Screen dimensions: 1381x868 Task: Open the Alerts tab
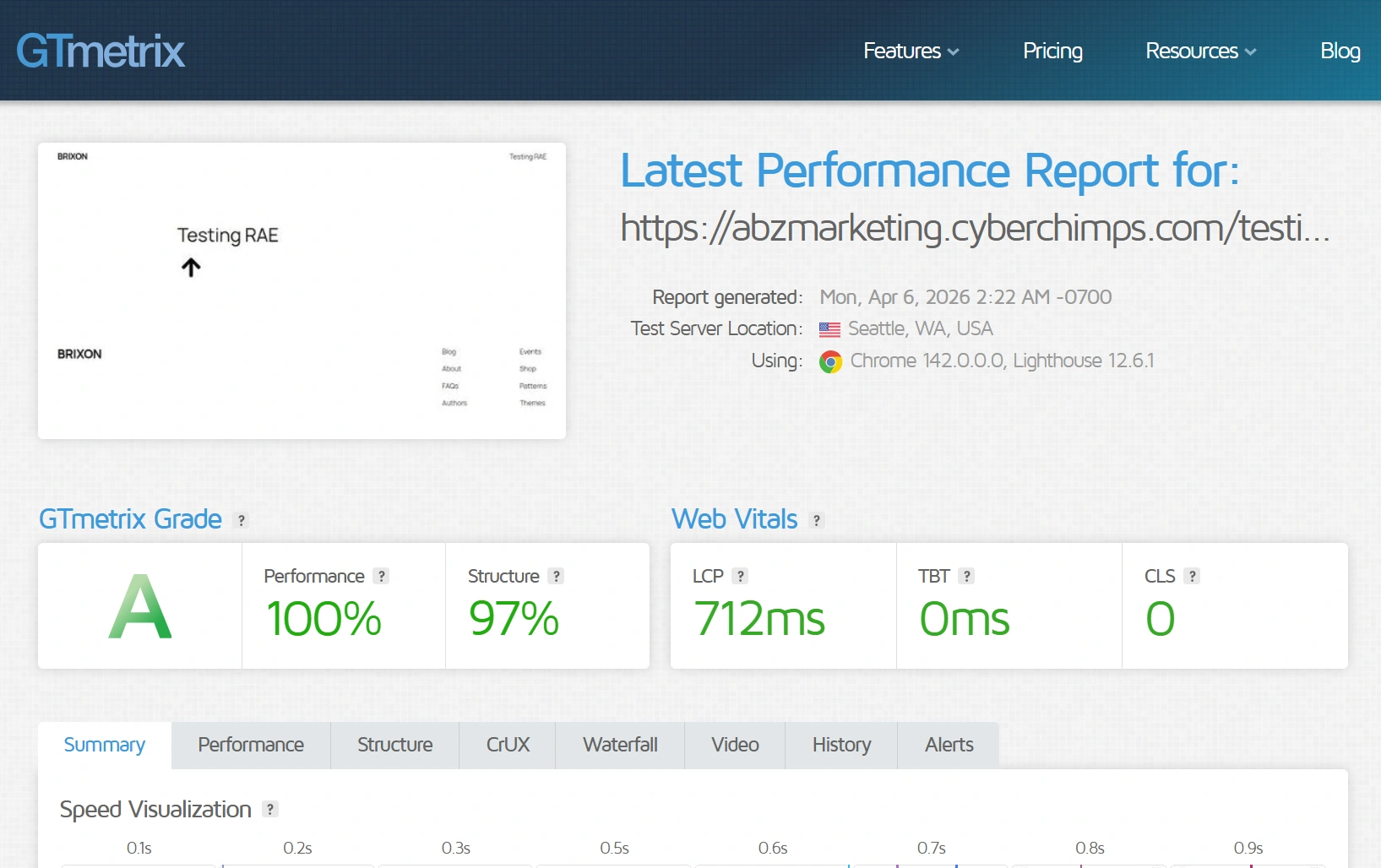click(949, 745)
